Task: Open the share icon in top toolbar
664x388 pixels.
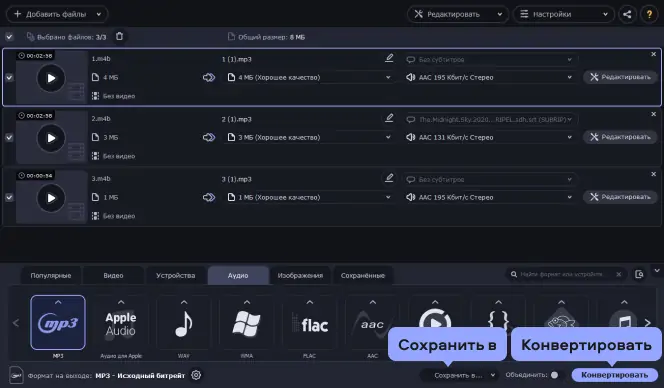Action: pyautogui.click(x=627, y=14)
